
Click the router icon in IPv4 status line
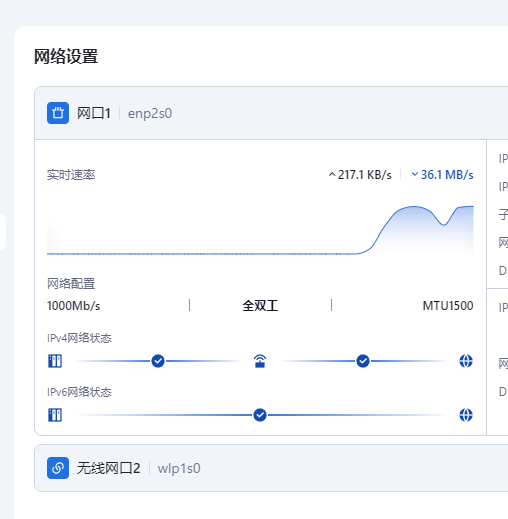click(260, 361)
